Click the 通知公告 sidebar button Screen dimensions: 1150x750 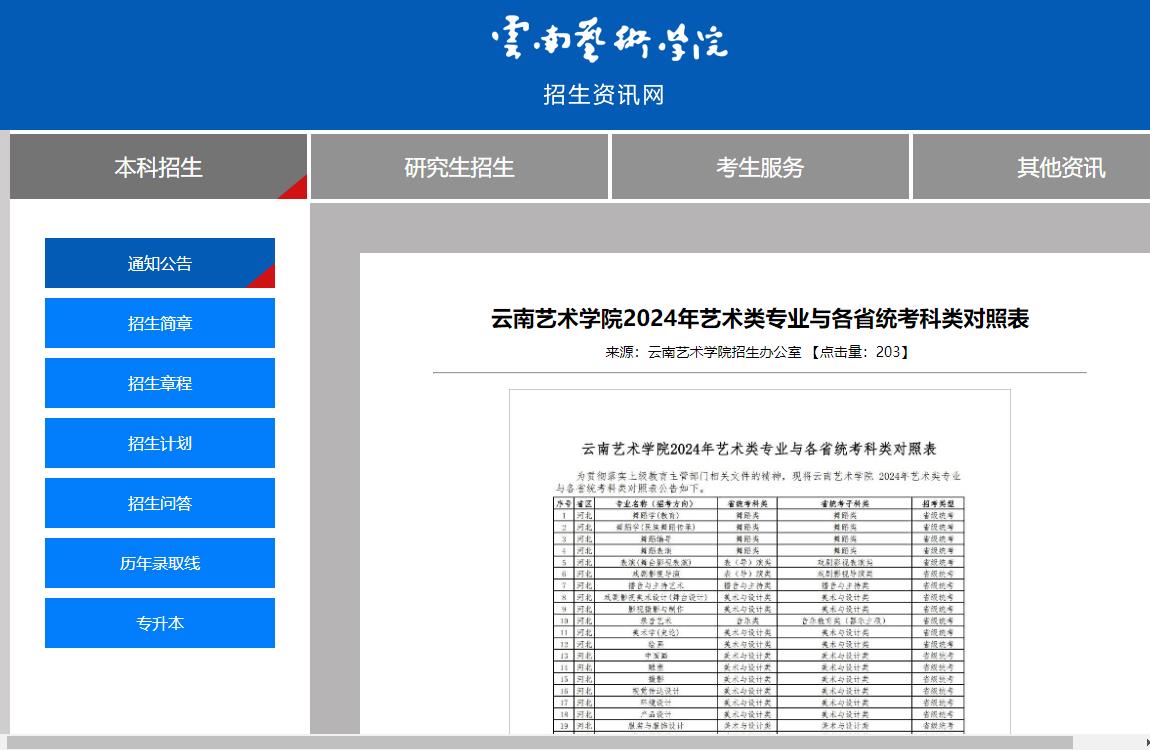coord(160,263)
